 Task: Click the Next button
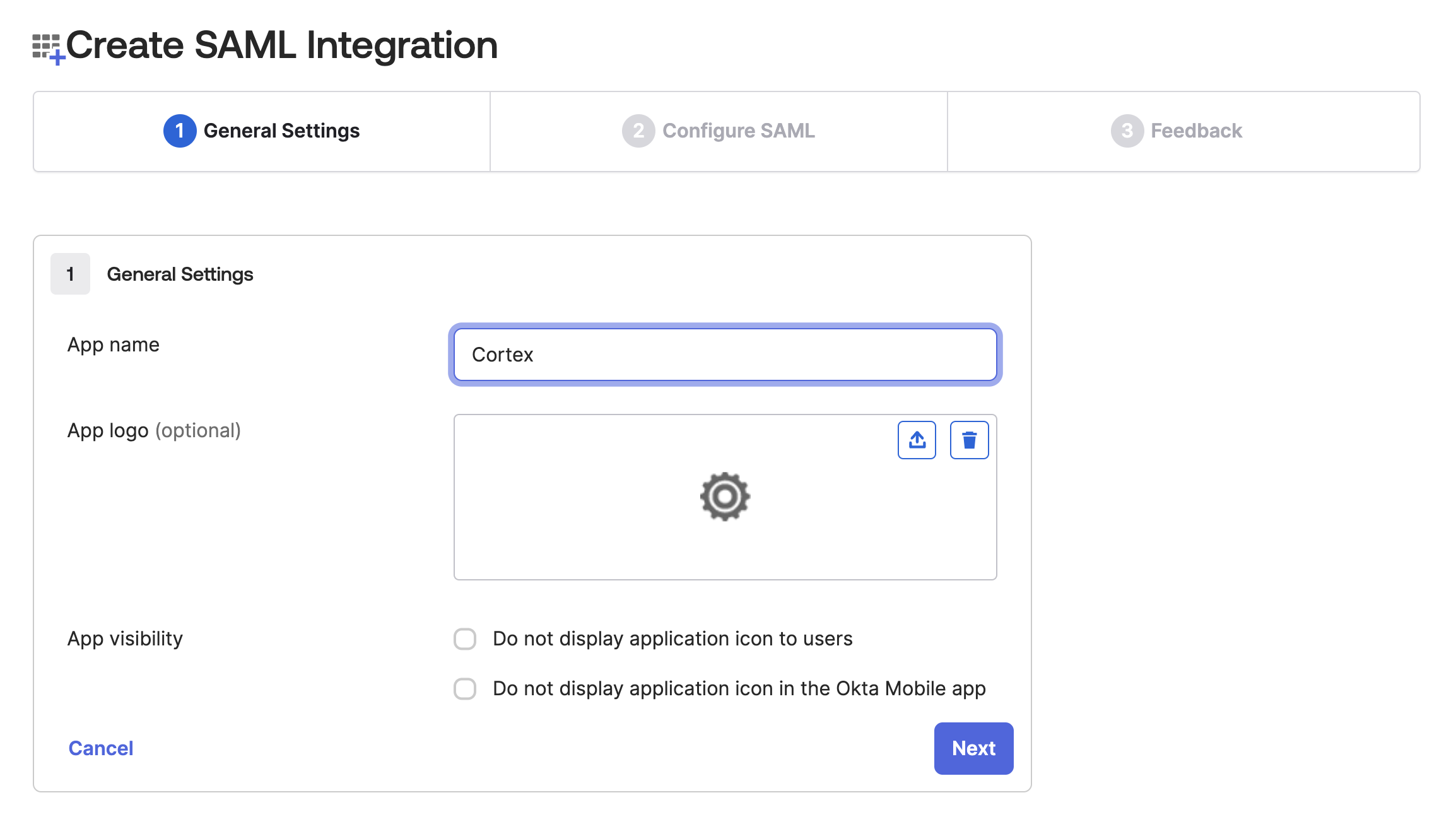click(973, 748)
